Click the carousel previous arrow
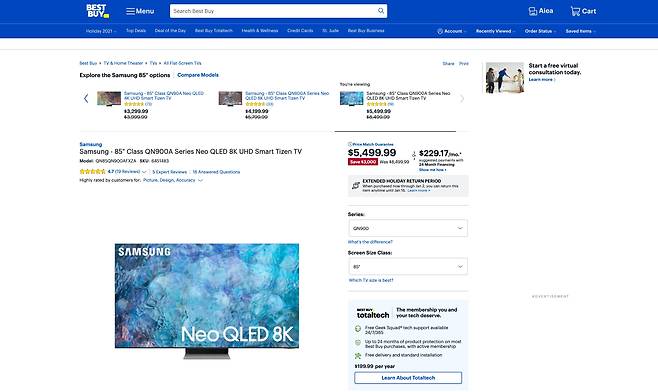The width and height of the screenshot is (658, 392). (86, 99)
